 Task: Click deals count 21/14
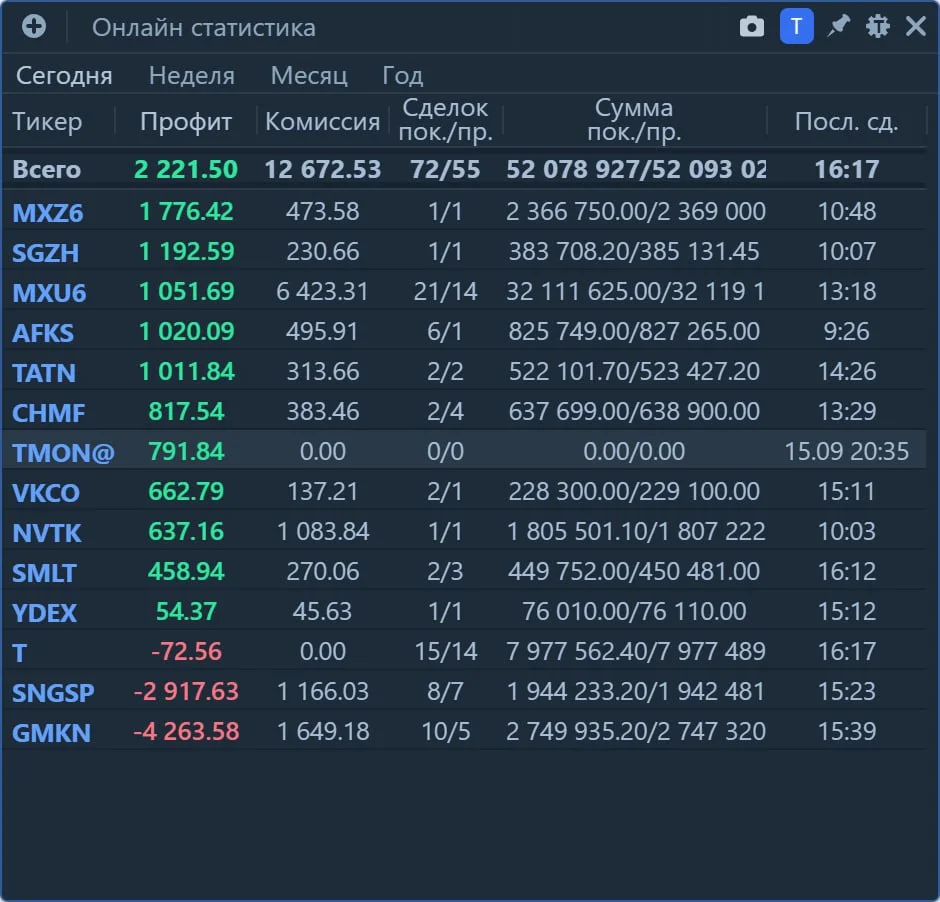[x=445, y=291]
